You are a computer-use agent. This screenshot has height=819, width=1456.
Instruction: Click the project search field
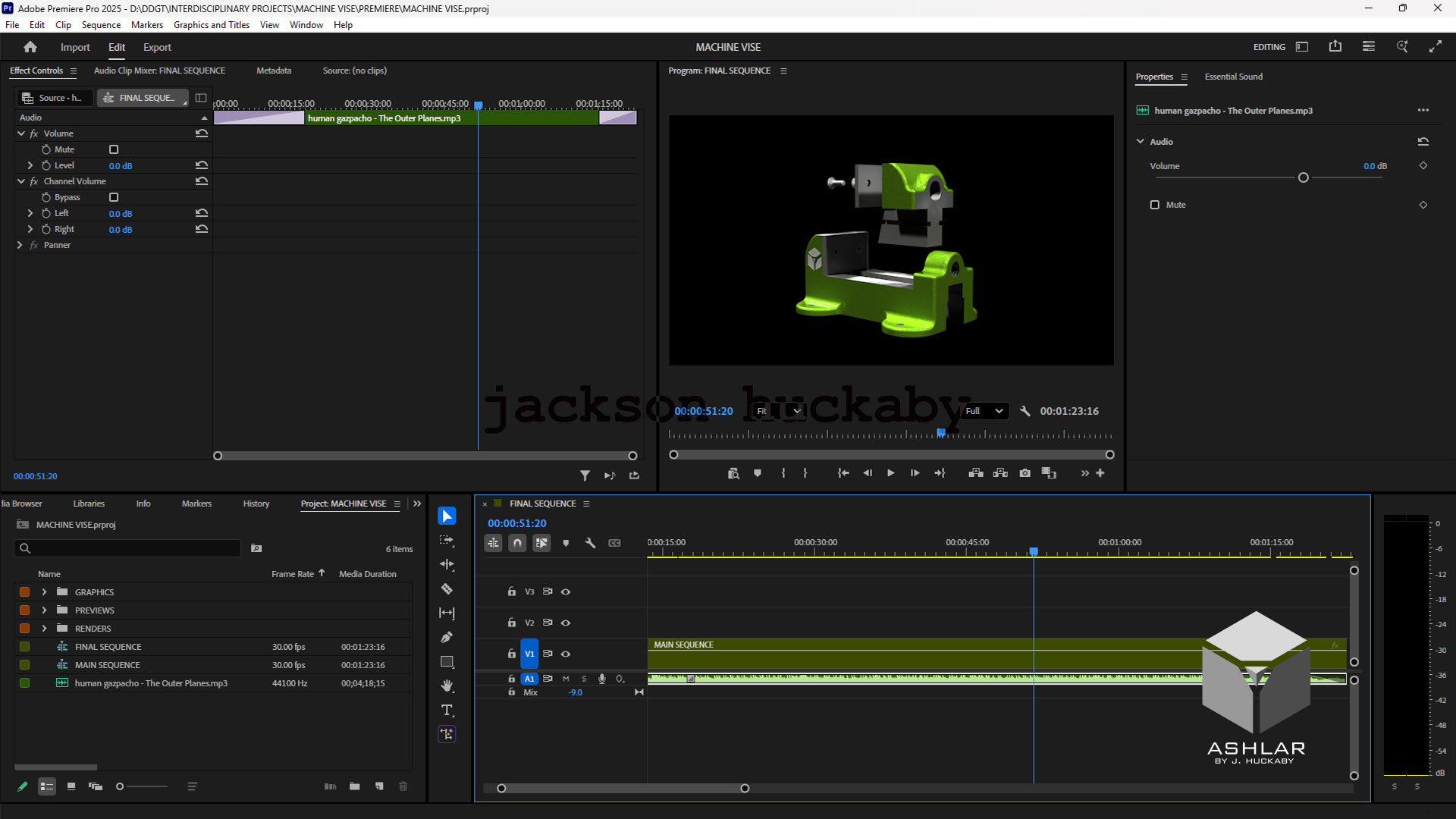[x=129, y=548]
